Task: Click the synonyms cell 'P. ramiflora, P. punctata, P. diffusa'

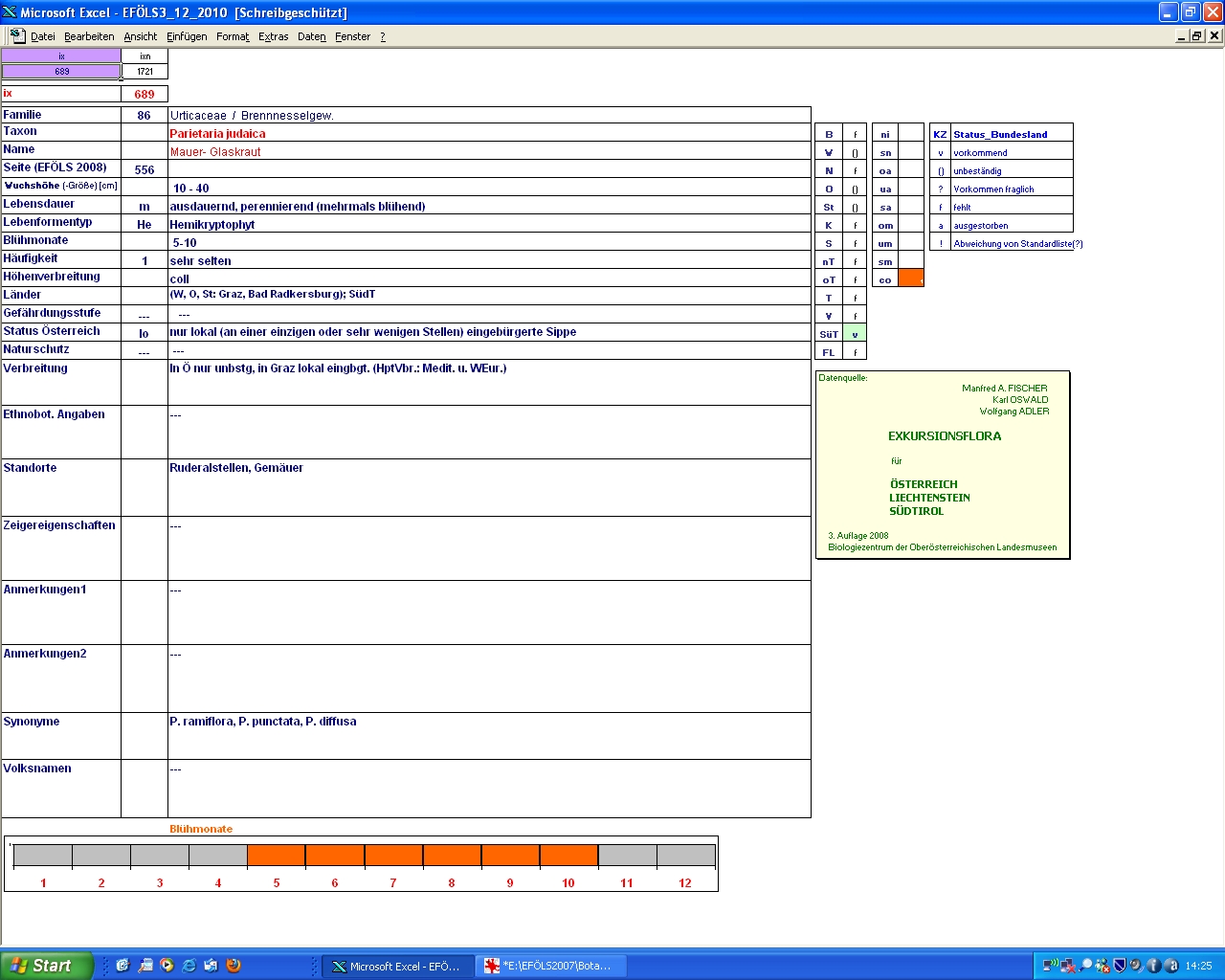Action: click(x=489, y=736)
